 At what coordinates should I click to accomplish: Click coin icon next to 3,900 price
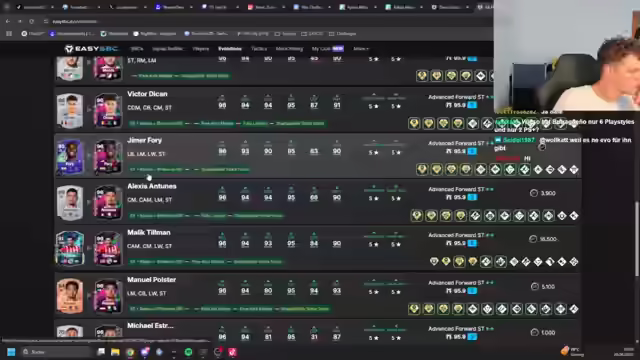533,193
